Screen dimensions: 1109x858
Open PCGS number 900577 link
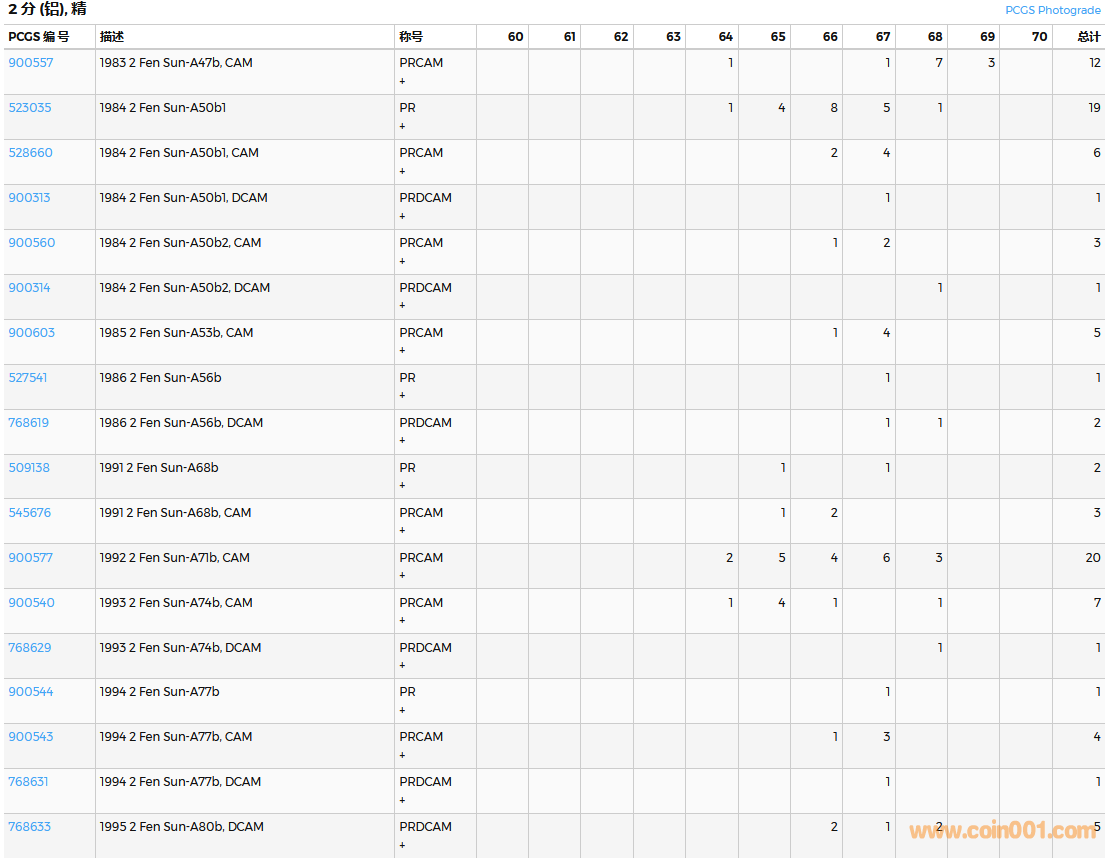31,558
